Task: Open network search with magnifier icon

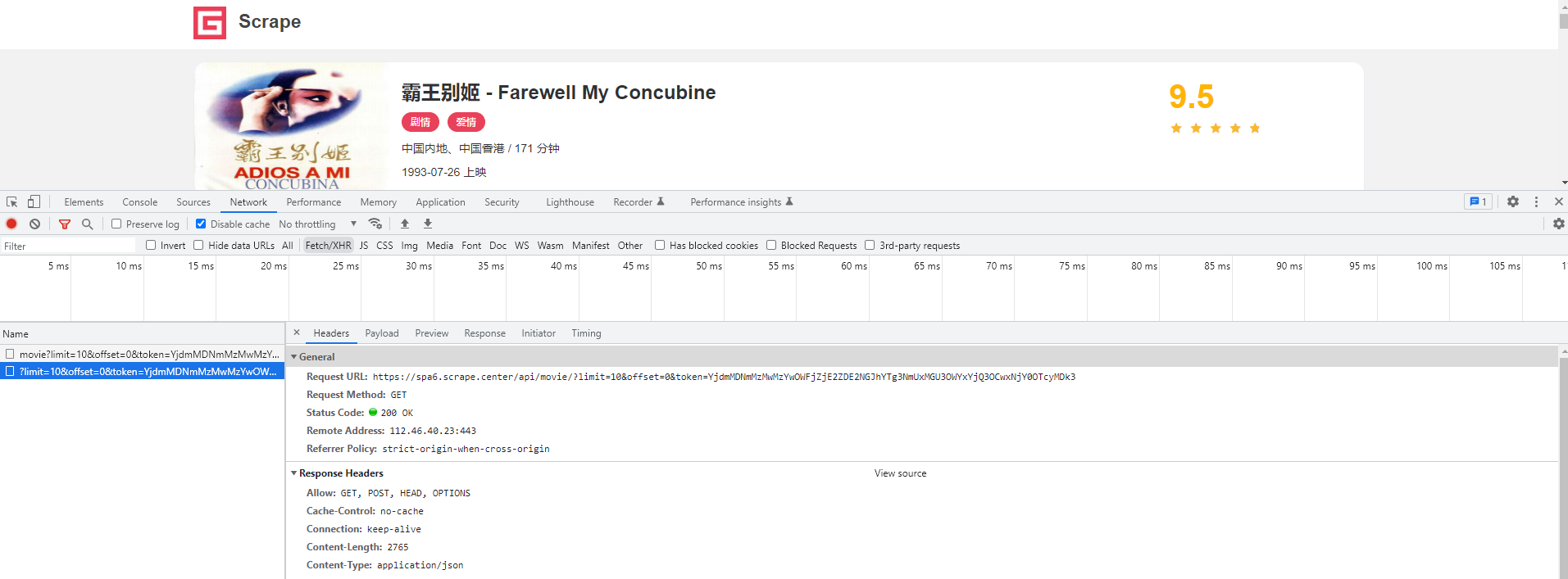Action: tap(87, 224)
